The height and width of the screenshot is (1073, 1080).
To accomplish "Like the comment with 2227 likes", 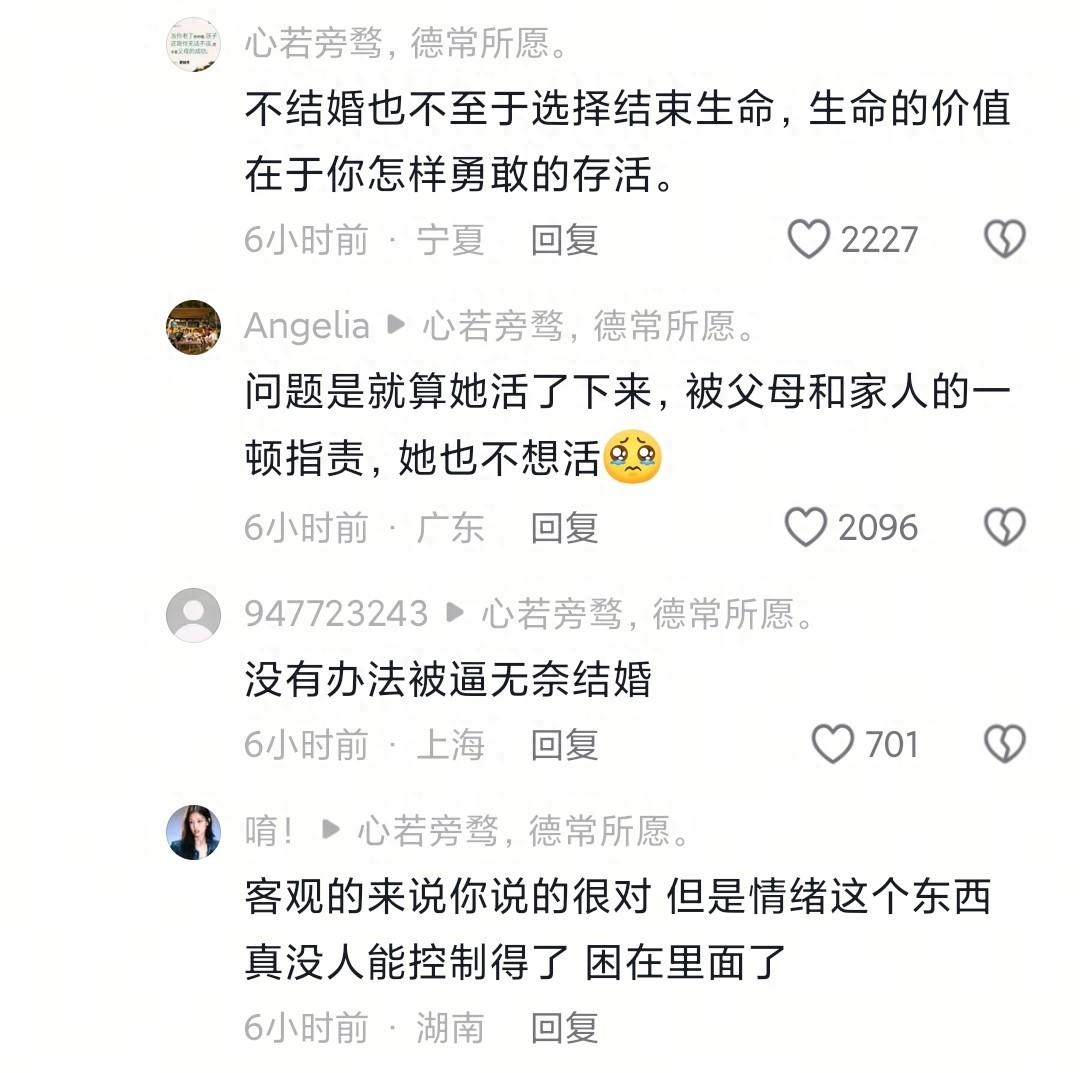I will pyautogui.click(x=809, y=240).
